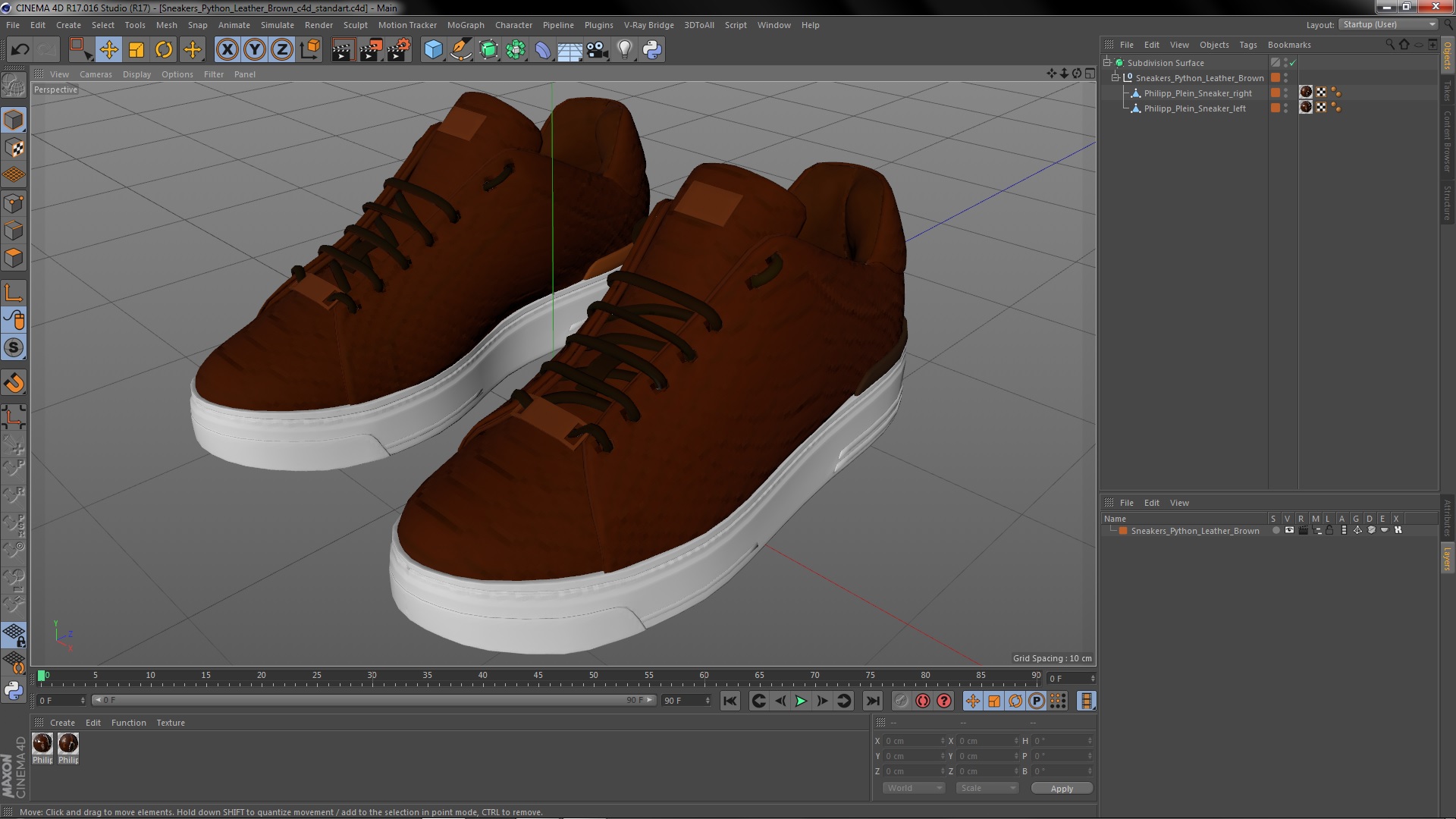Play the animation forwards
The image size is (1456, 819).
click(x=801, y=701)
